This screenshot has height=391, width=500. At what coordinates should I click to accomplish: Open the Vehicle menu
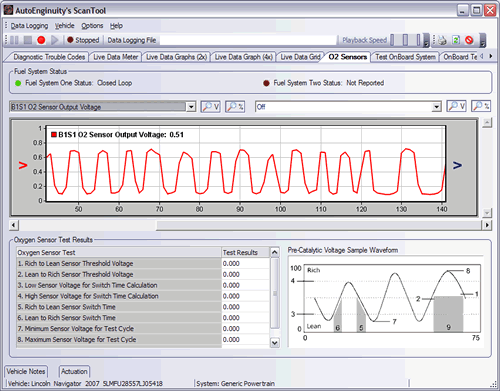point(65,26)
